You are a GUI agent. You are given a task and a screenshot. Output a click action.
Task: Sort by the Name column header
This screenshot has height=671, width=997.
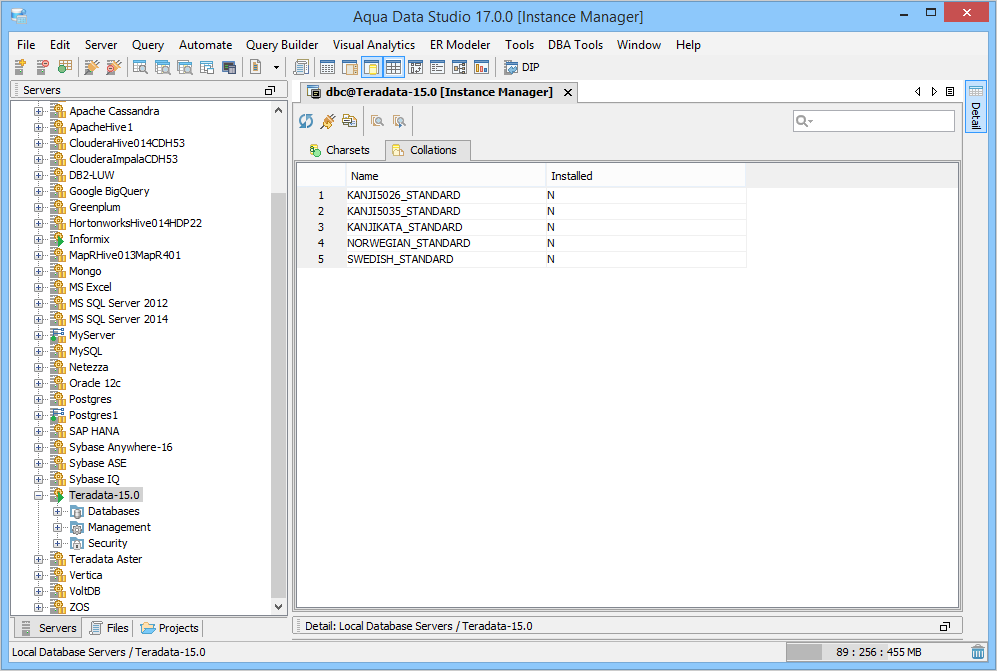tap(445, 176)
